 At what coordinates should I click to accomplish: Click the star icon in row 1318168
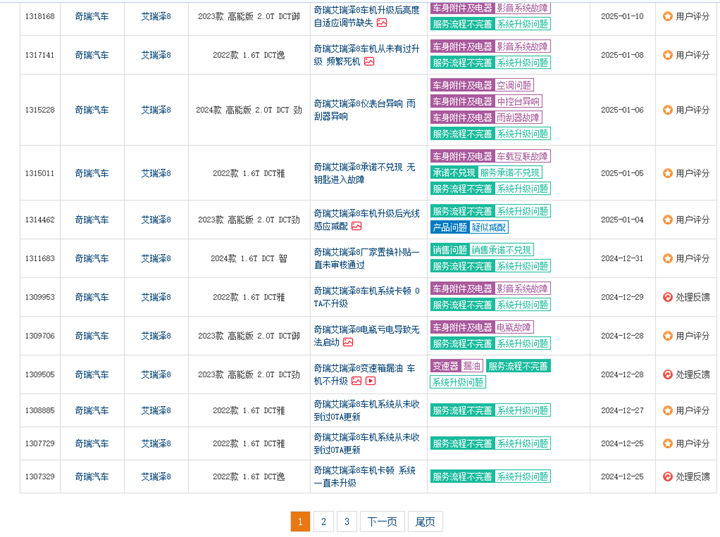coord(668,17)
